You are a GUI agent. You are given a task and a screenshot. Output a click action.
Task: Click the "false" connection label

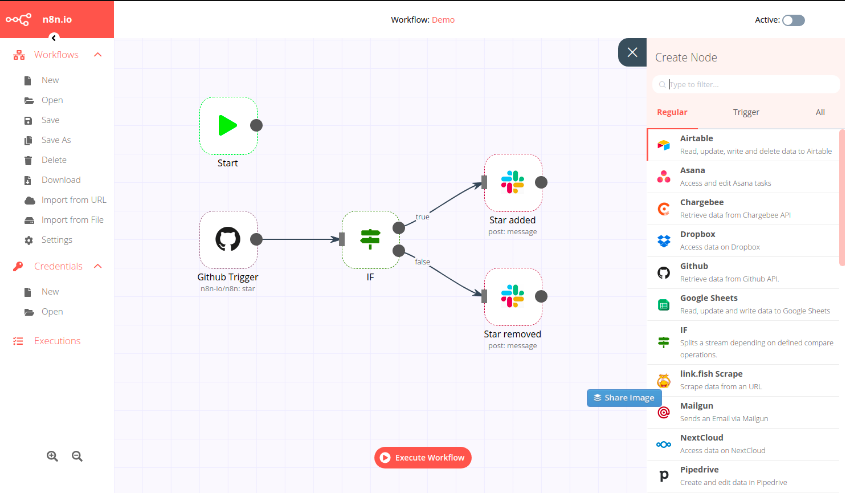coord(422,262)
